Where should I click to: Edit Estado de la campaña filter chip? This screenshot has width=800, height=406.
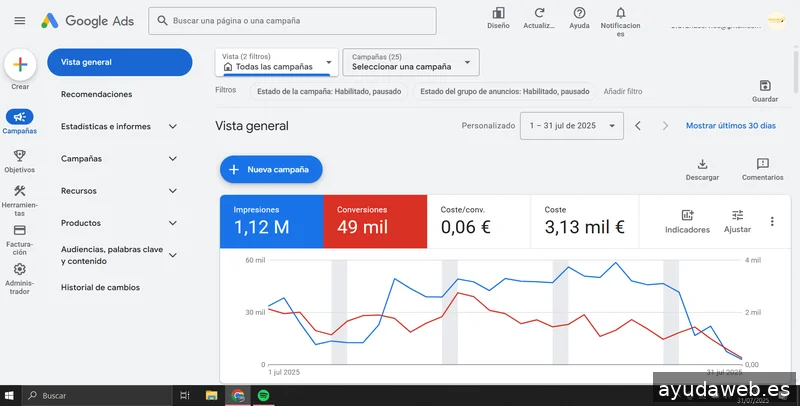click(x=329, y=91)
